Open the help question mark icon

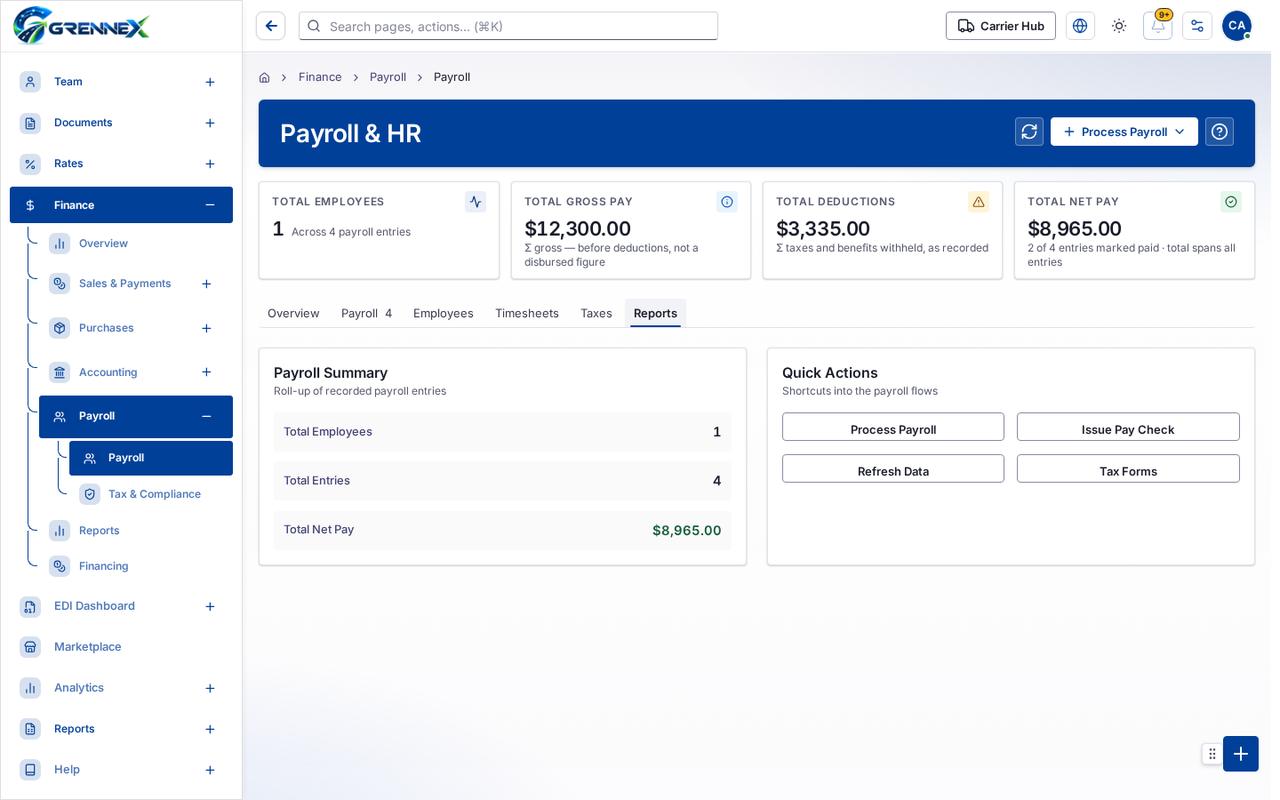click(x=1219, y=132)
